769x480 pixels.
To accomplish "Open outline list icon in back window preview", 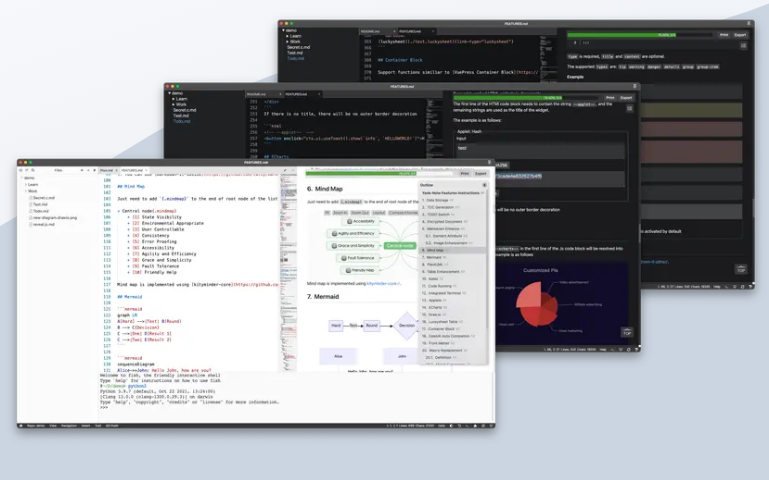I will [743, 46].
